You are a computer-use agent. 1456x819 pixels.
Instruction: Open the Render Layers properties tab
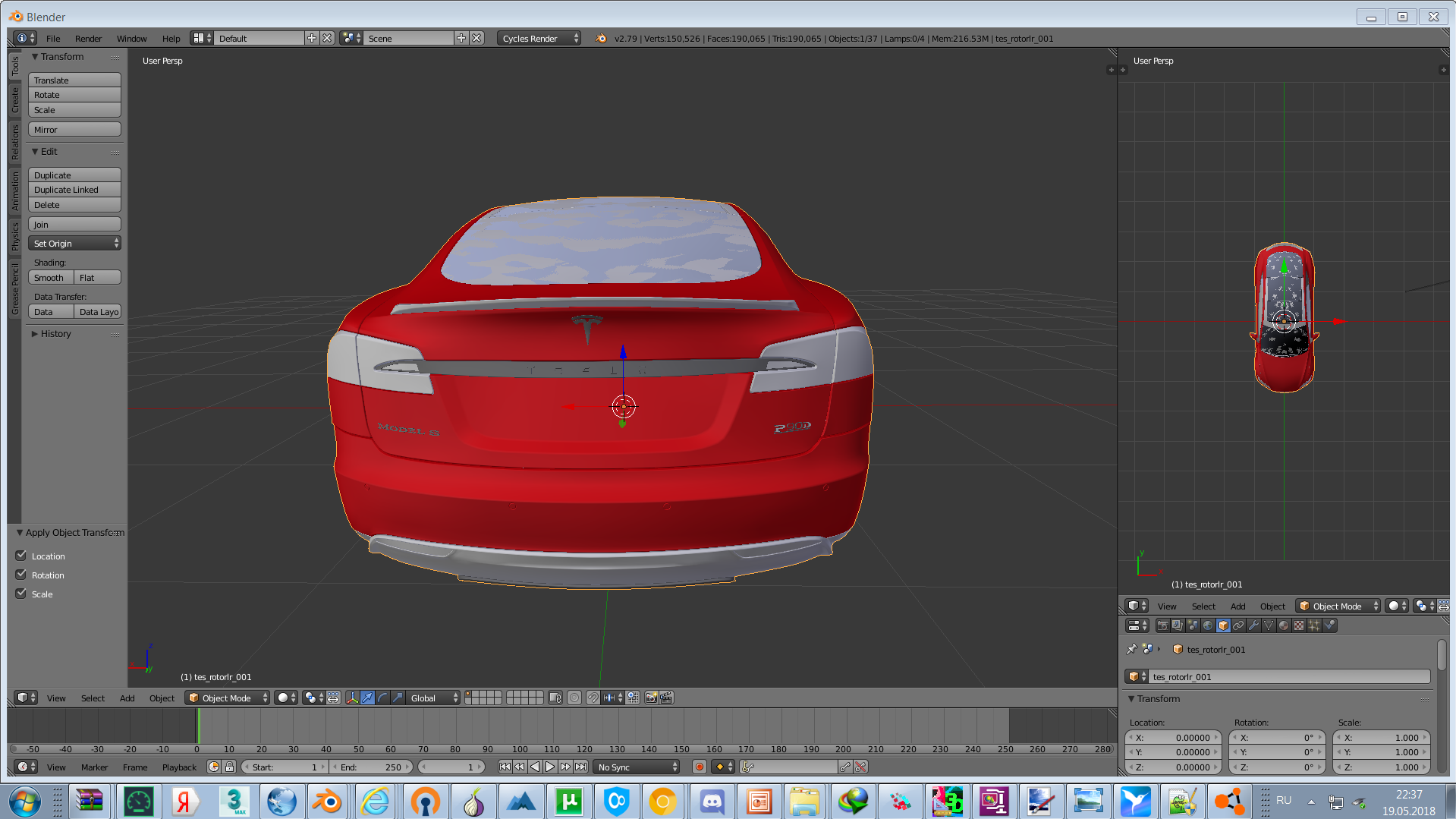coord(1178,625)
